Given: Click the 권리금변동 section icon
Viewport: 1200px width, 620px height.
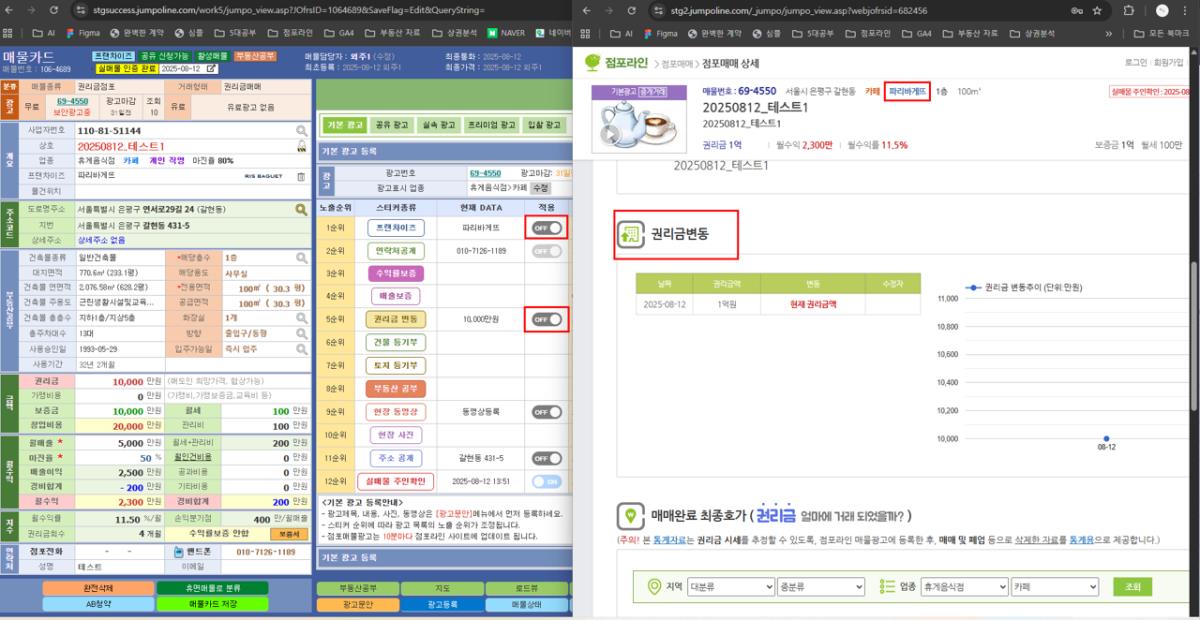Looking at the screenshot, I should click(x=631, y=235).
